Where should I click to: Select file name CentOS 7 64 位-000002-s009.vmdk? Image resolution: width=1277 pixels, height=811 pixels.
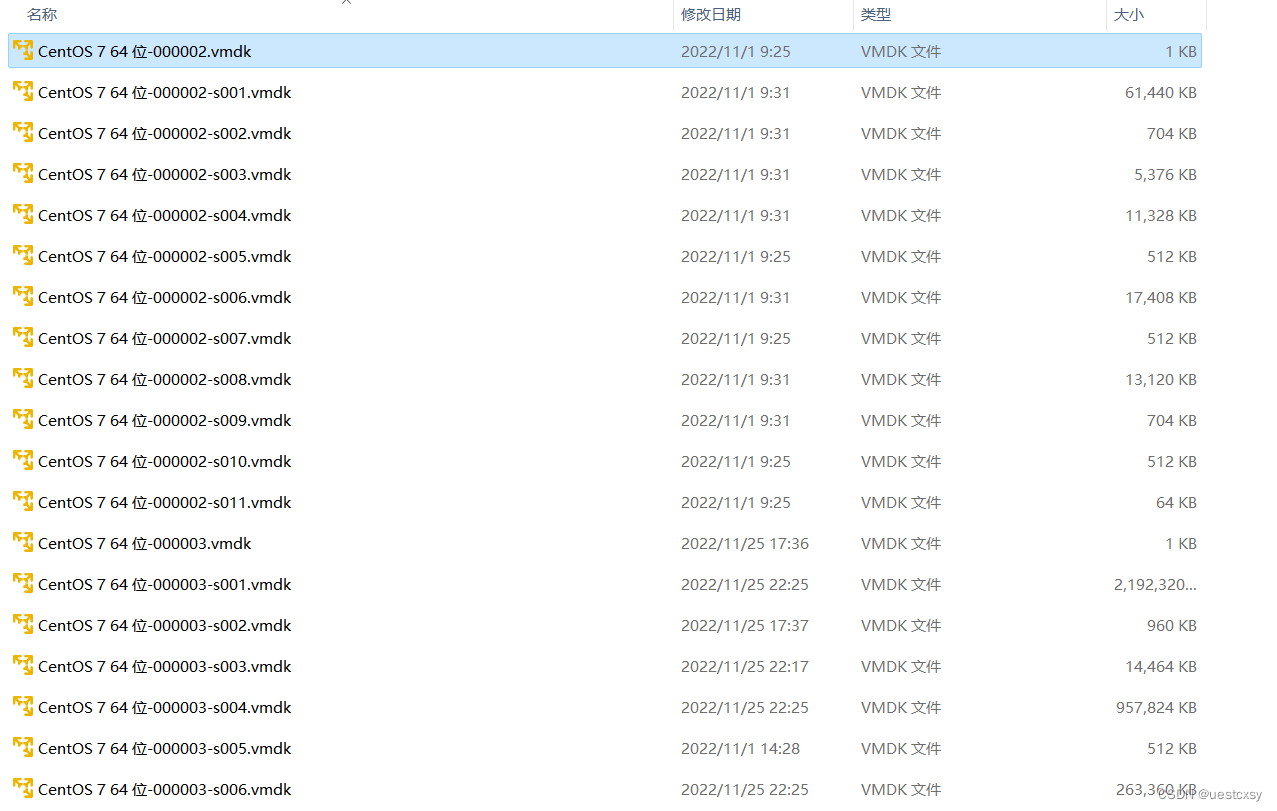[165, 420]
